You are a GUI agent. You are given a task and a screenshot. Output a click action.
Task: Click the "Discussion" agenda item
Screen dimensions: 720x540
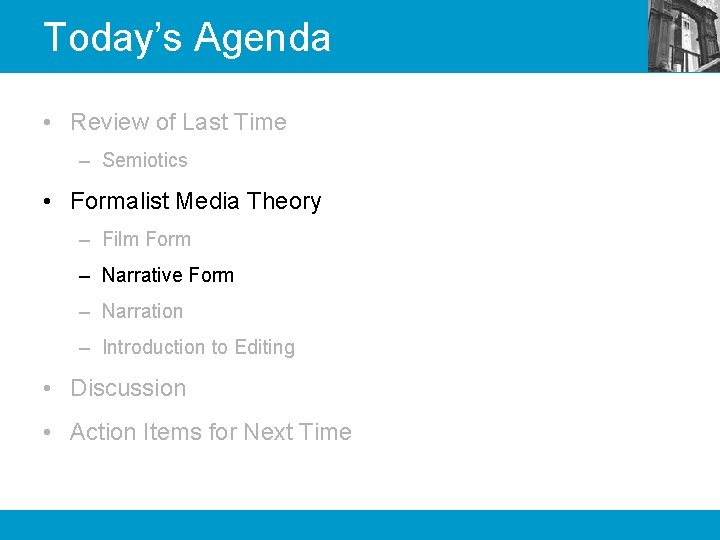click(128, 388)
